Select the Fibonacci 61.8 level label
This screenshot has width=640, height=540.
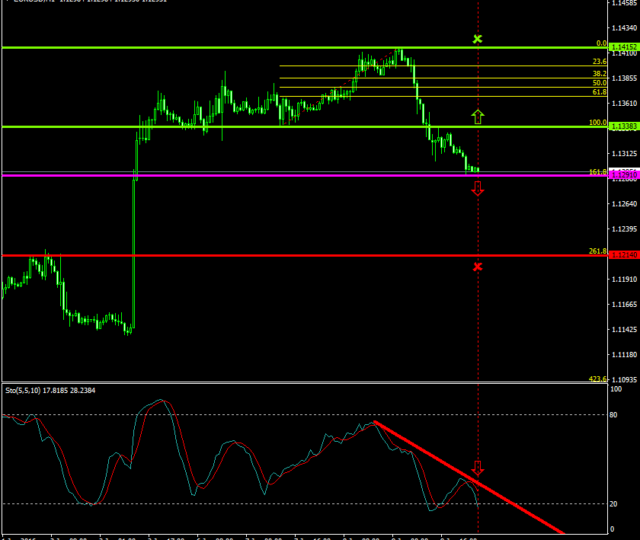[x=600, y=92]
